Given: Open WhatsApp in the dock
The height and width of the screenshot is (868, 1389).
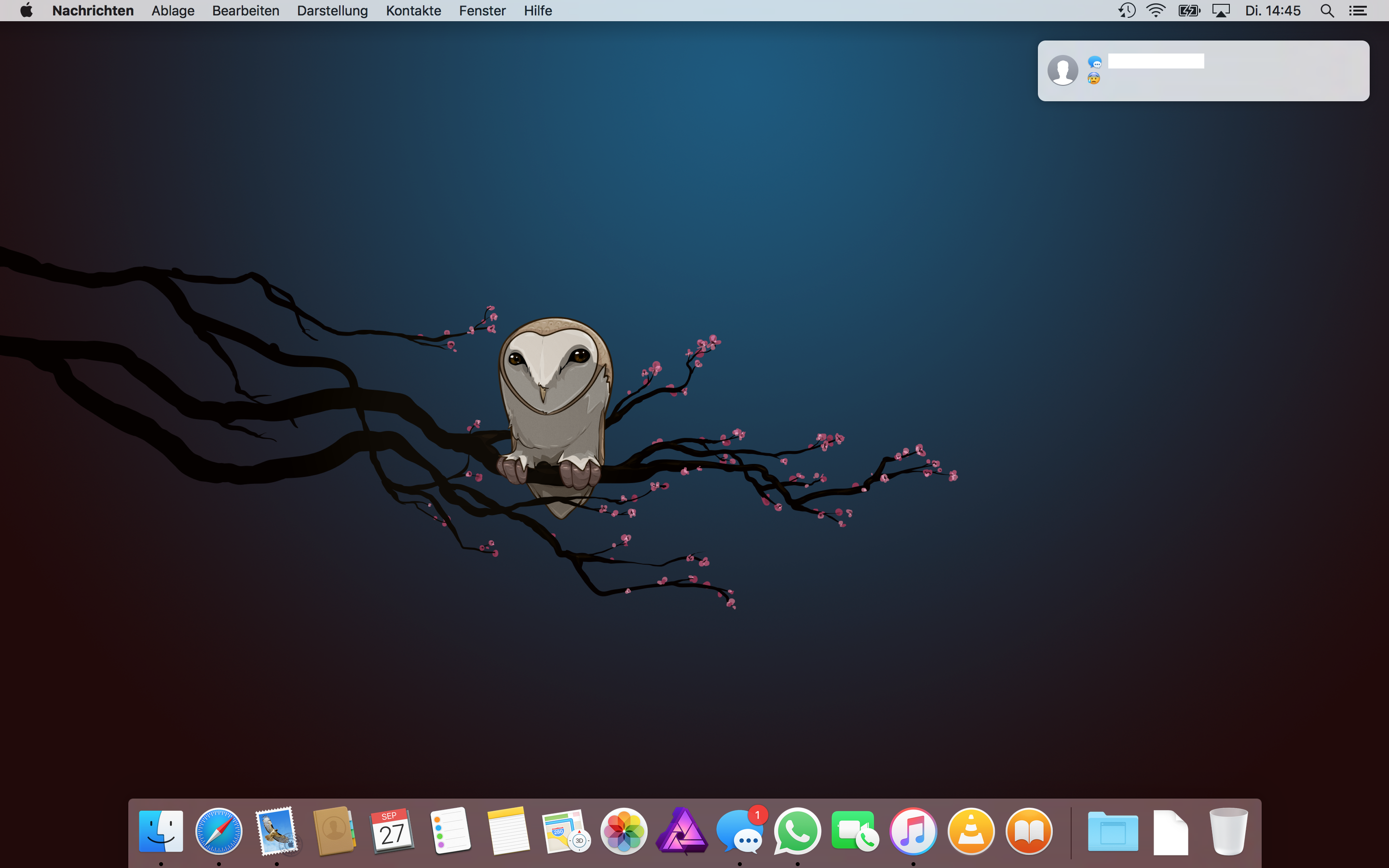Looking at the screenshot, I should (x=797, y=831).
